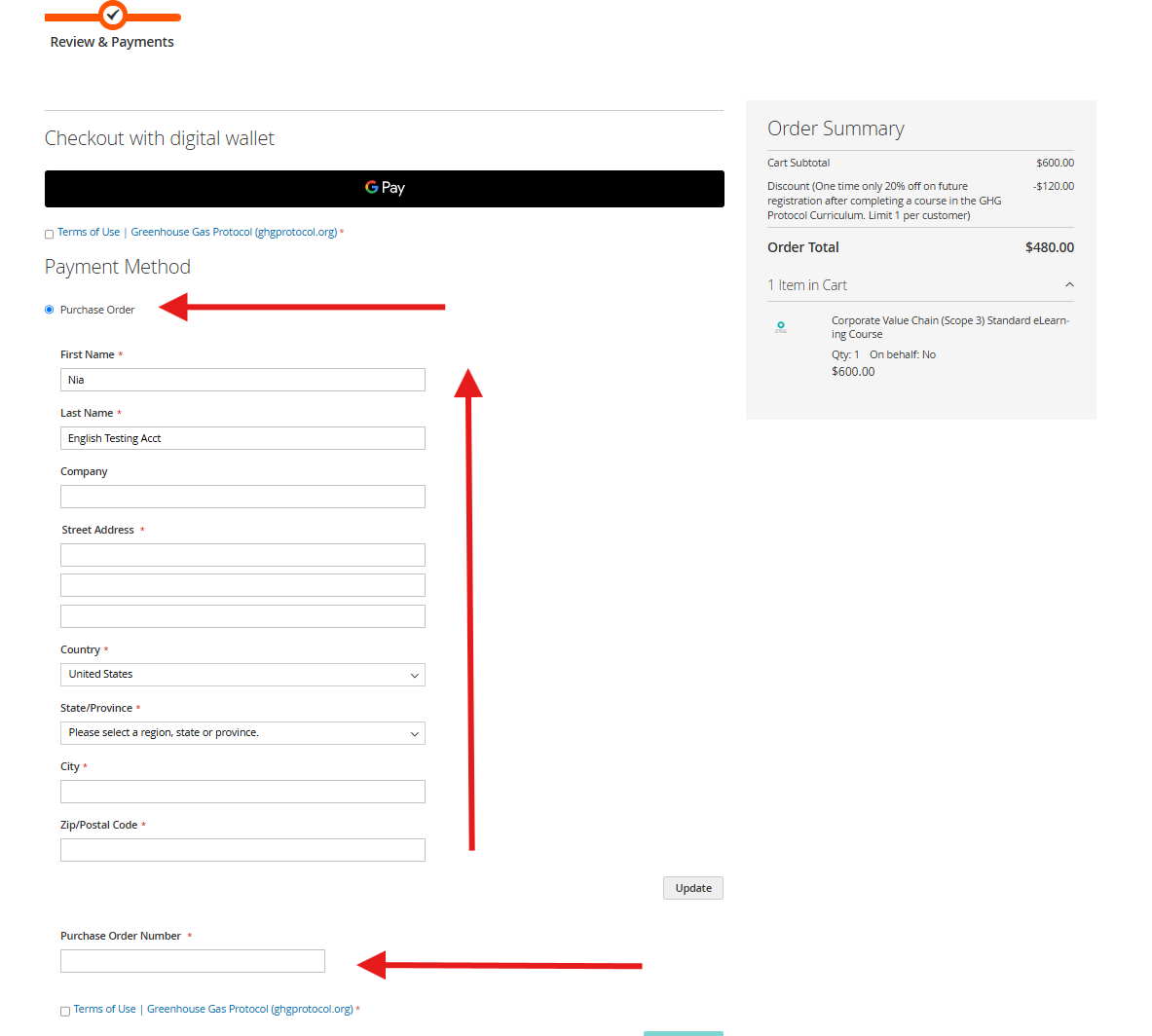Open the Country dropdown
Viewport: 1152px width, 1036px height.
pyautogui.click(x=242, y=675)
